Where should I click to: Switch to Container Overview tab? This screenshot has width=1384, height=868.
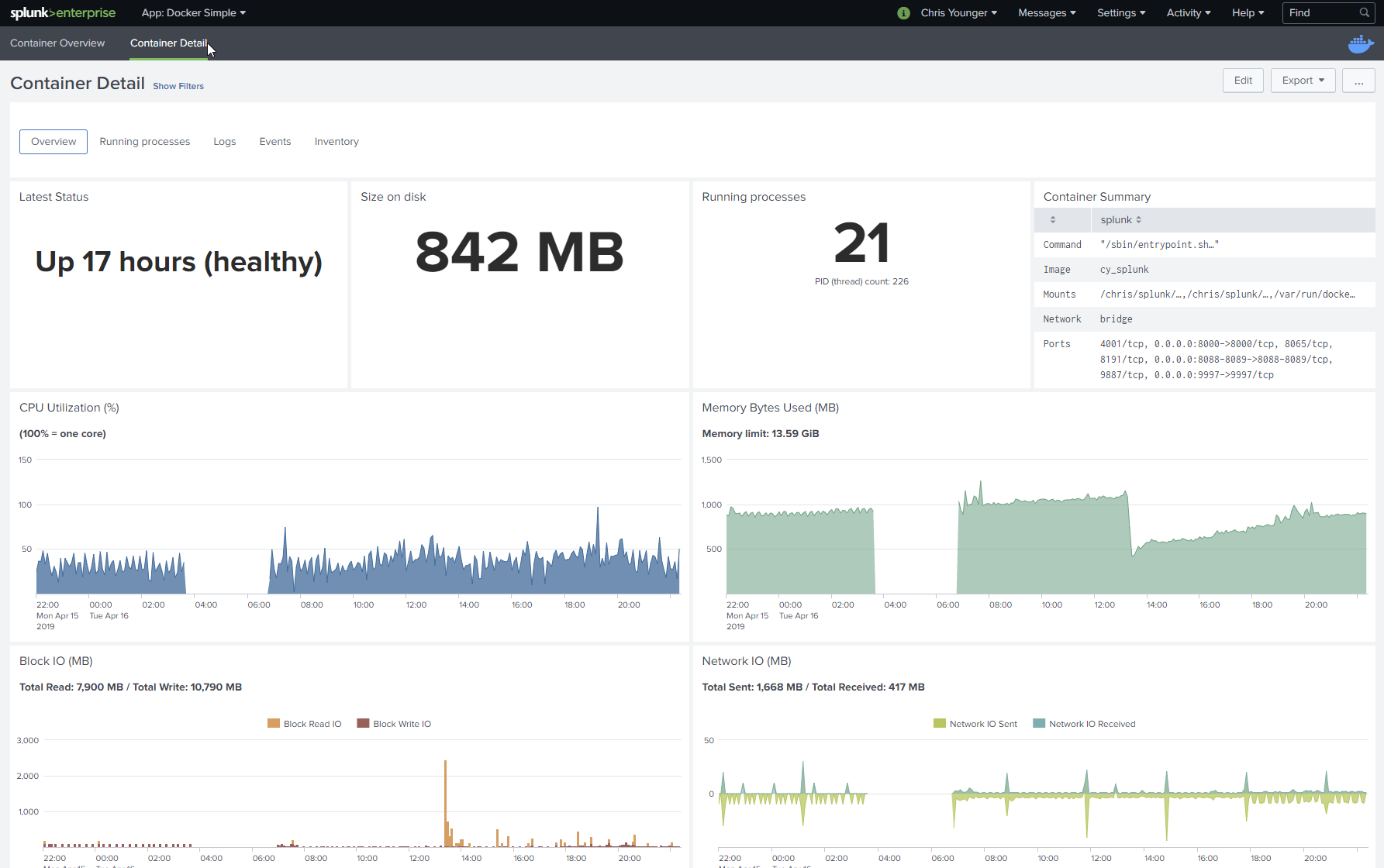coord(57,43)
